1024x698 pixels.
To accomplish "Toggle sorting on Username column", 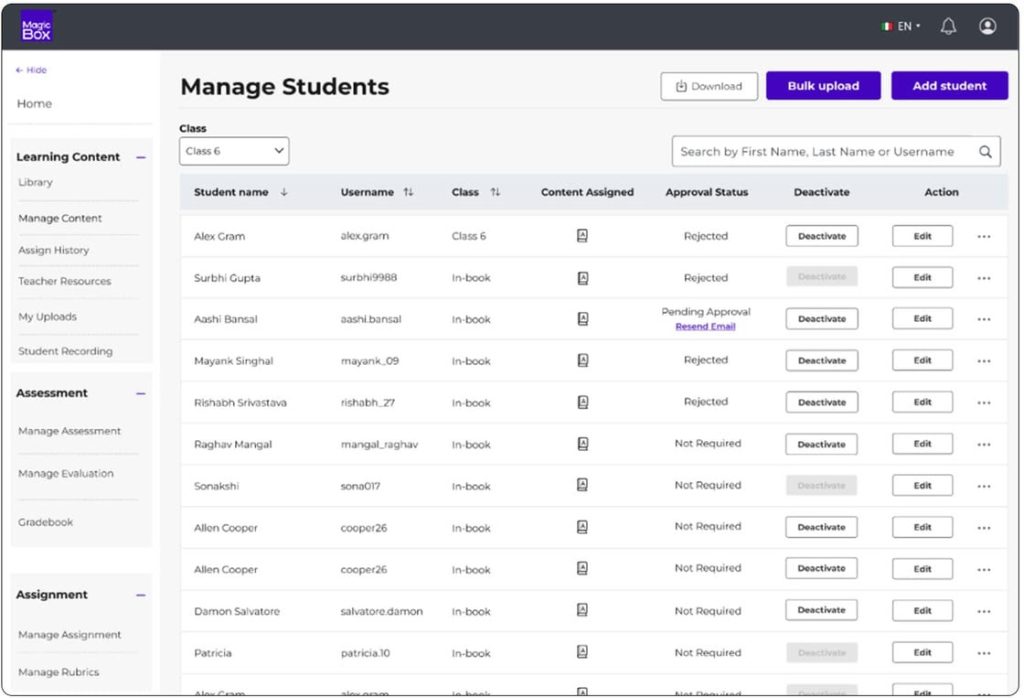I will (x=408, y=192).
